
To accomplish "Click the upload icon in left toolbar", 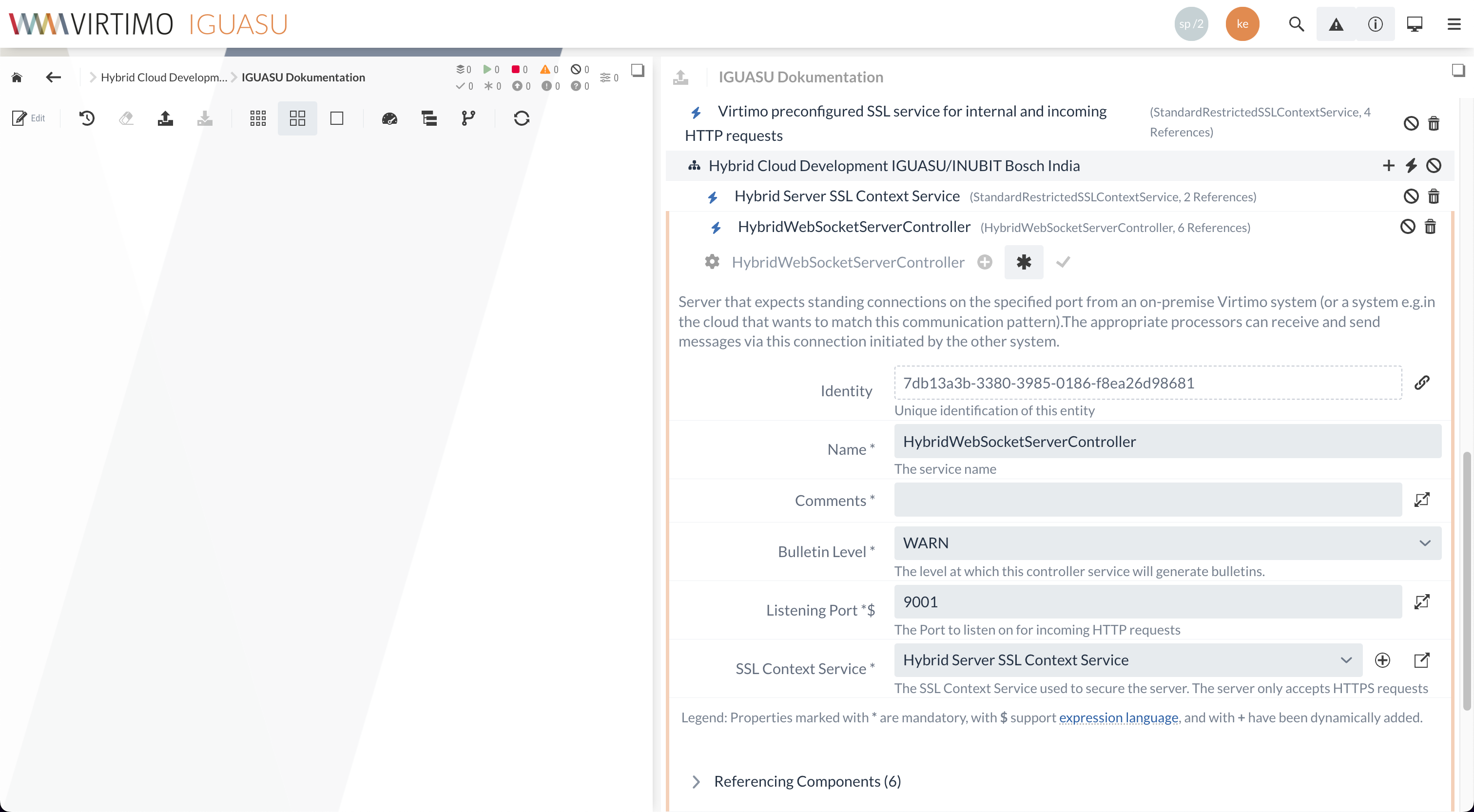I will click(x=165, y=118).
